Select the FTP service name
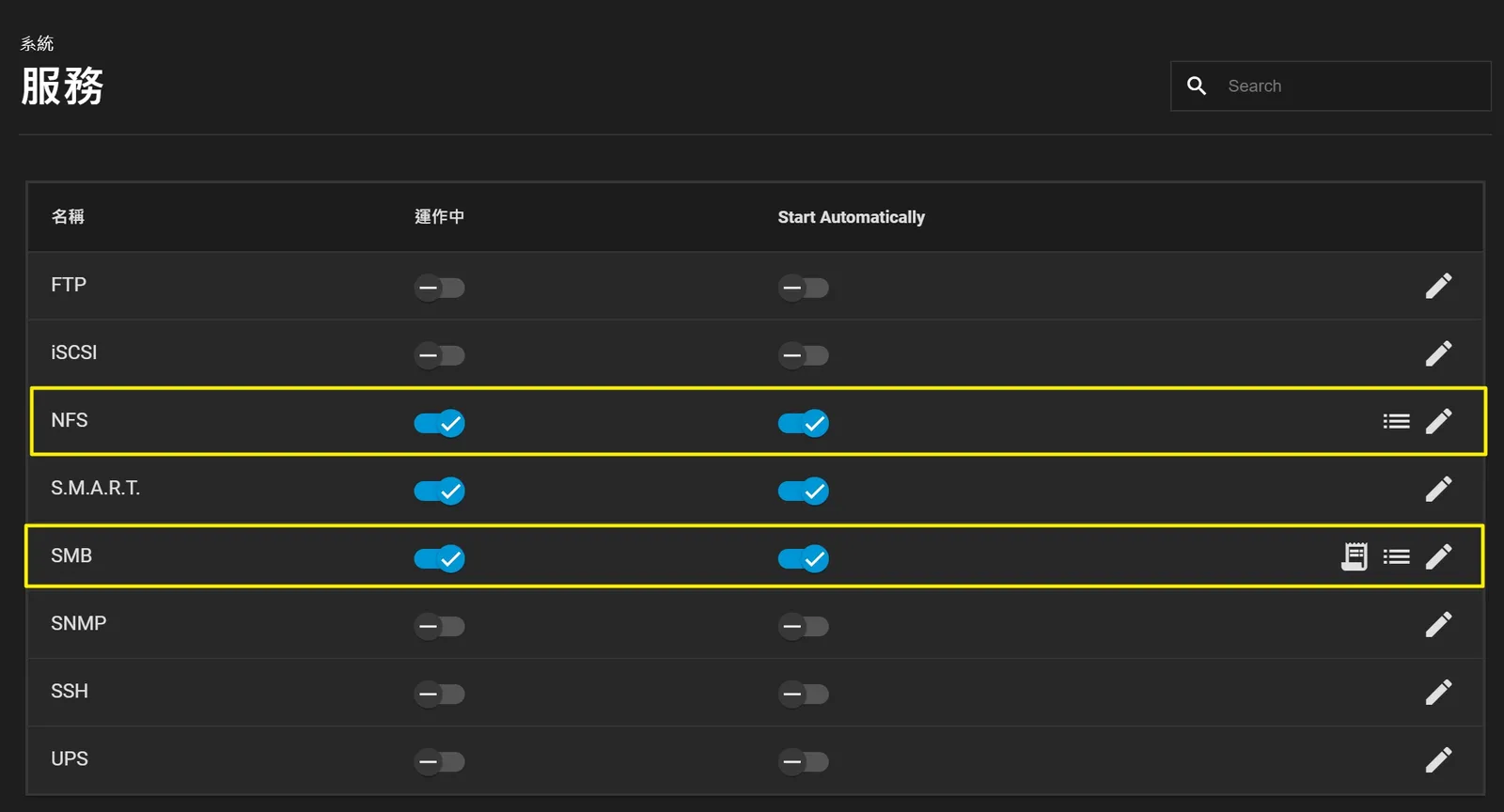This screenshot has width=1504, height=812. tap(69, 285)
